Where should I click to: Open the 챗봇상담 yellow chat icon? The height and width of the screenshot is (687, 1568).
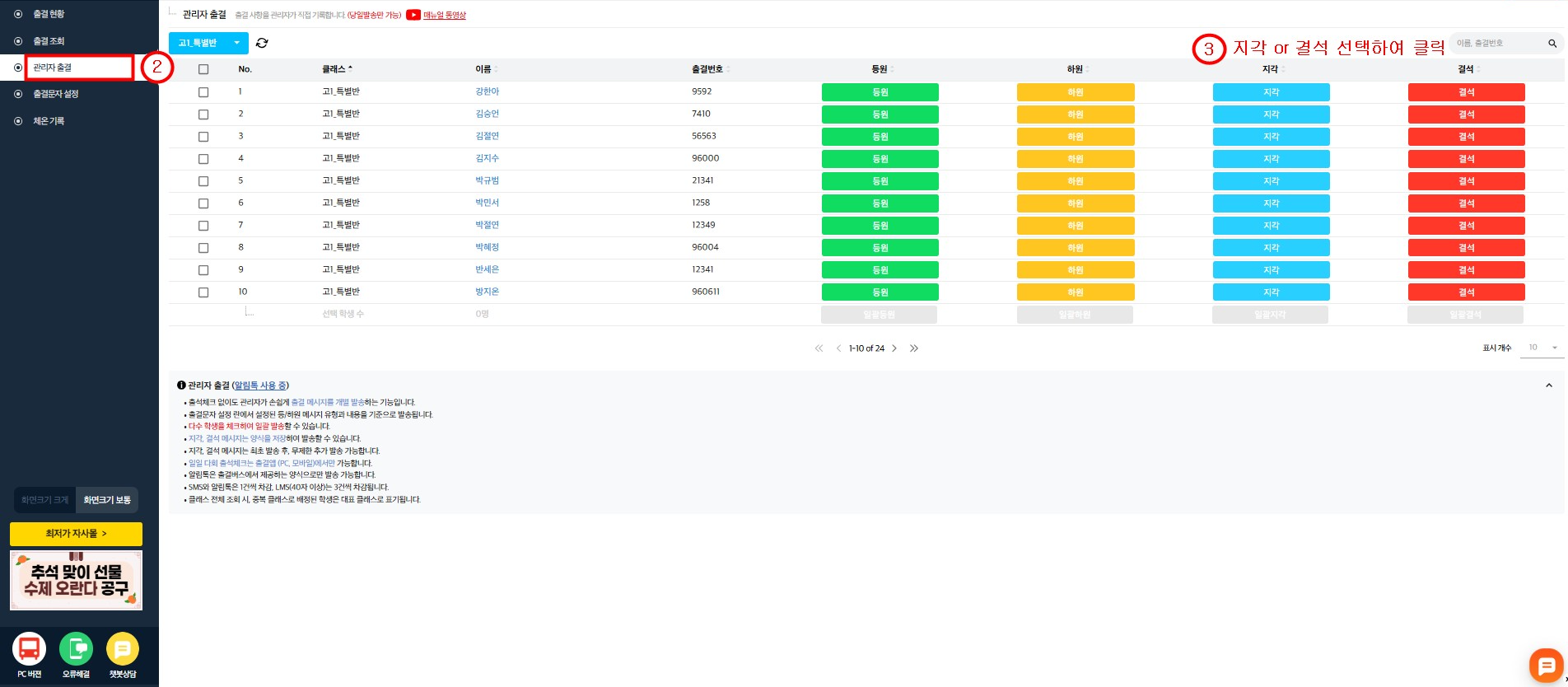(123, 649)
